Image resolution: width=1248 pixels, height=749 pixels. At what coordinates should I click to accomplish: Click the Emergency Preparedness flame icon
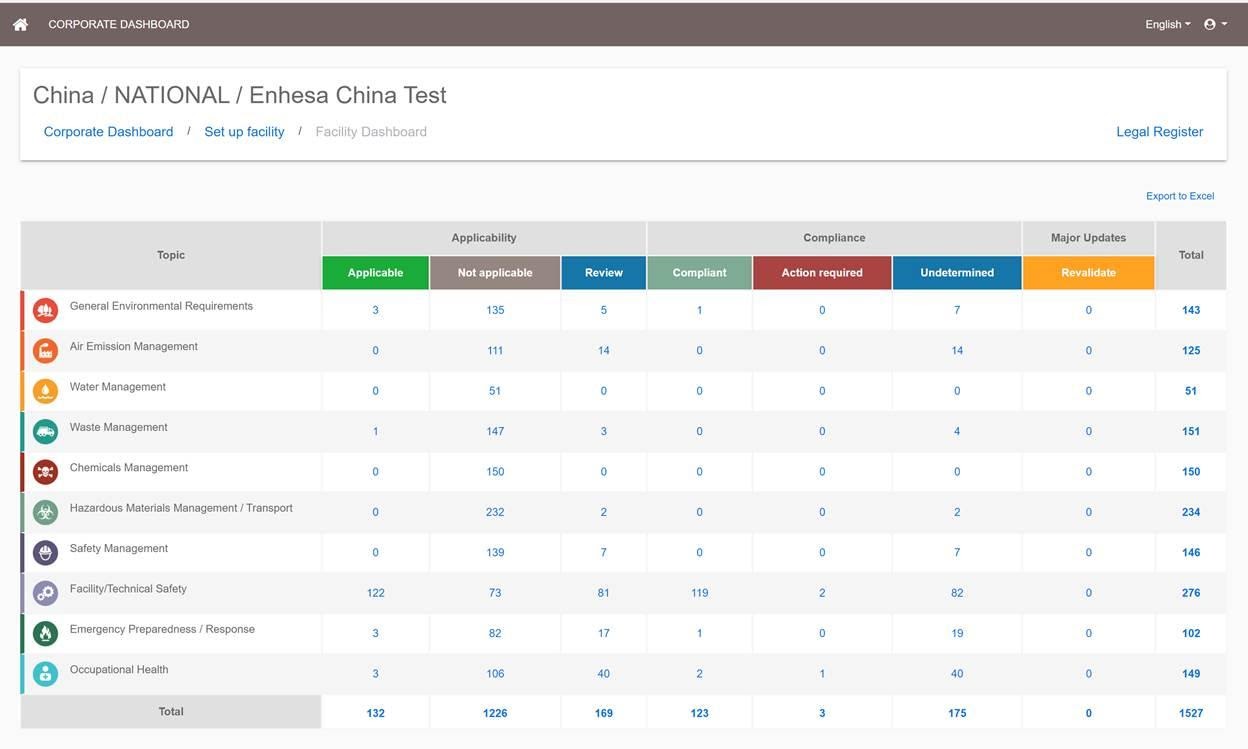(x=45, y=633)
